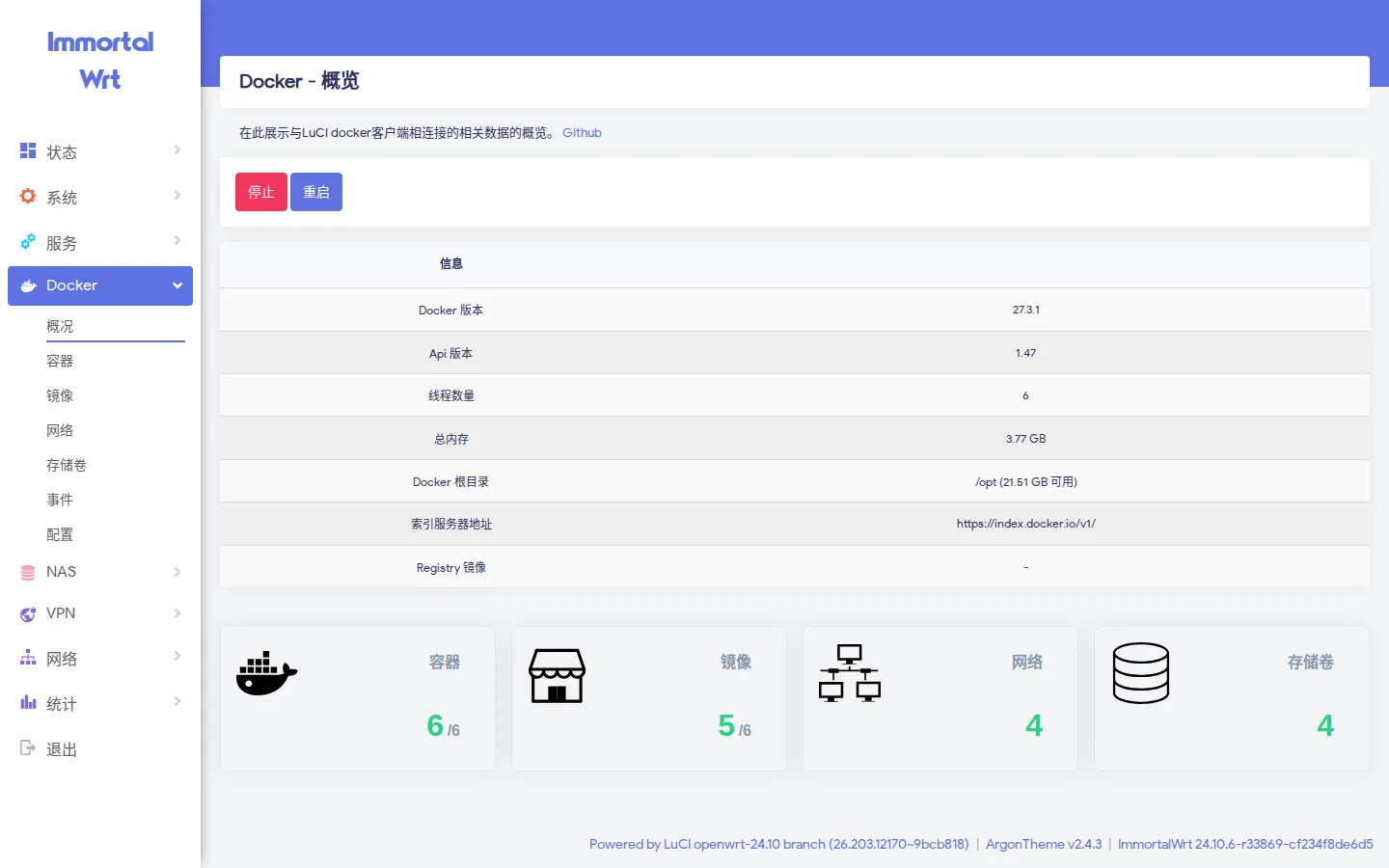Select the 服务 menu label
The image size is (1389, 868).
[62, 243]
